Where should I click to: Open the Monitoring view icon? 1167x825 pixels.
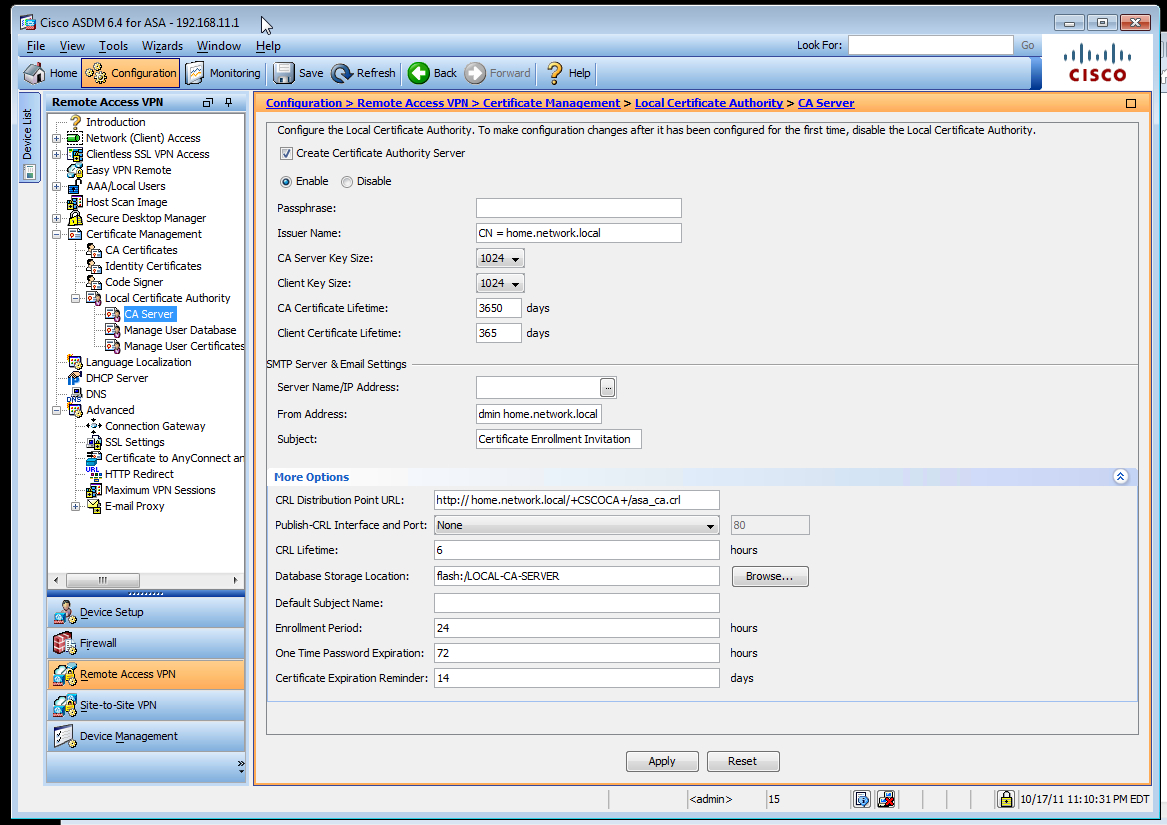coord(195,73)
